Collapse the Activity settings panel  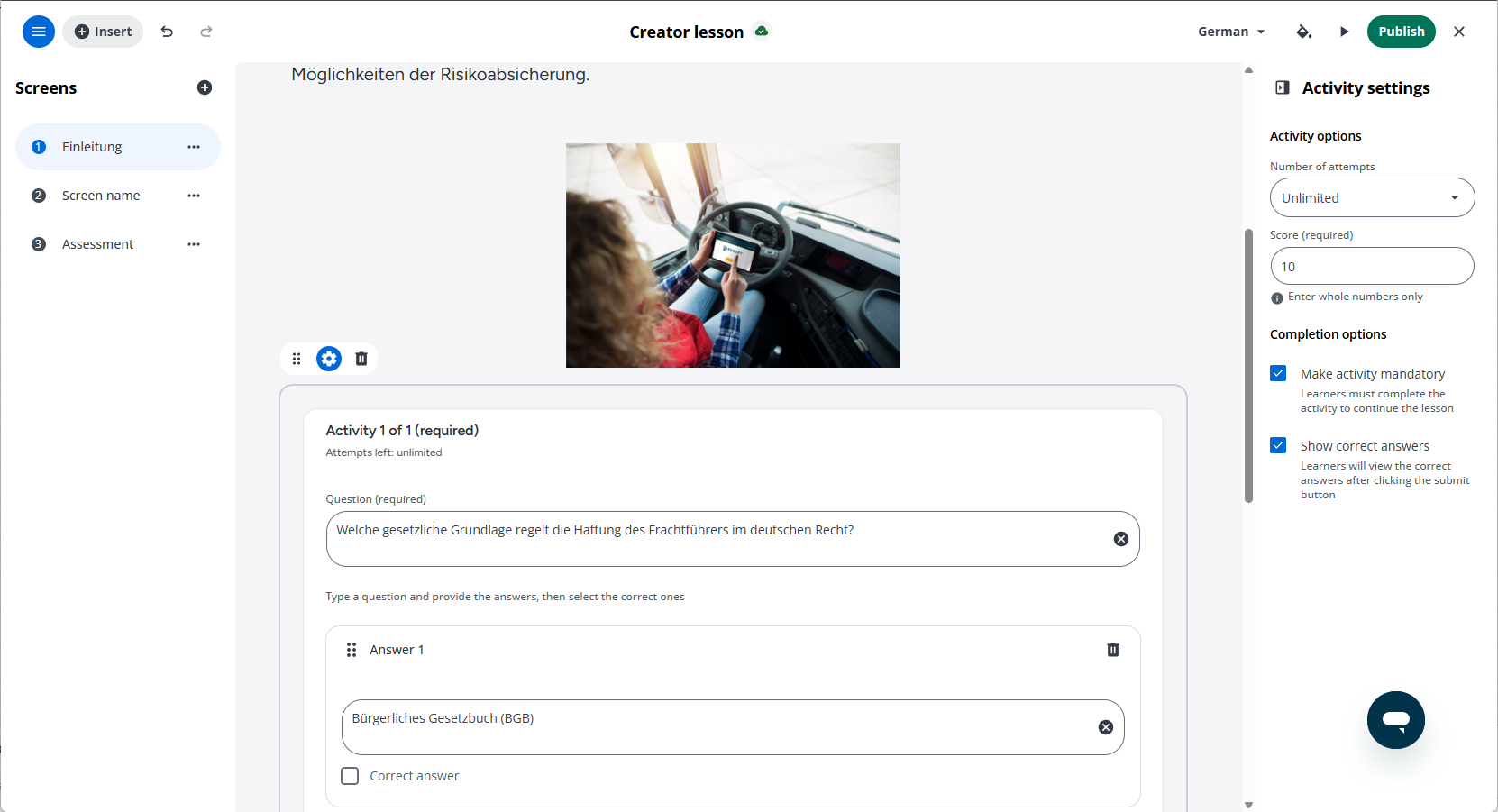[1283, 87]
